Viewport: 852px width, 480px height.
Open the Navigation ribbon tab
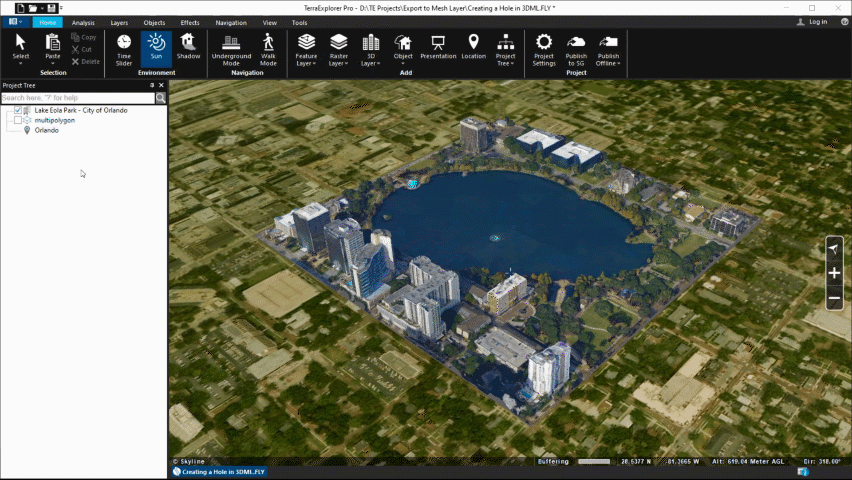231,22
